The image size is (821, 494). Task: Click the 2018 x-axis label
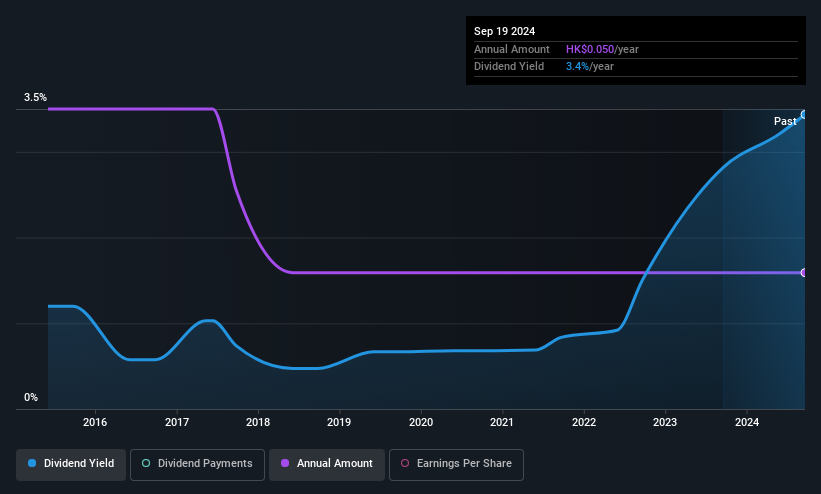point(258,422)
